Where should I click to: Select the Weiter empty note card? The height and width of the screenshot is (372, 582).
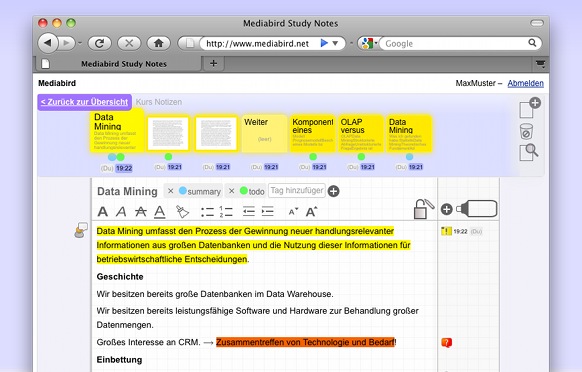pos(264,134)
